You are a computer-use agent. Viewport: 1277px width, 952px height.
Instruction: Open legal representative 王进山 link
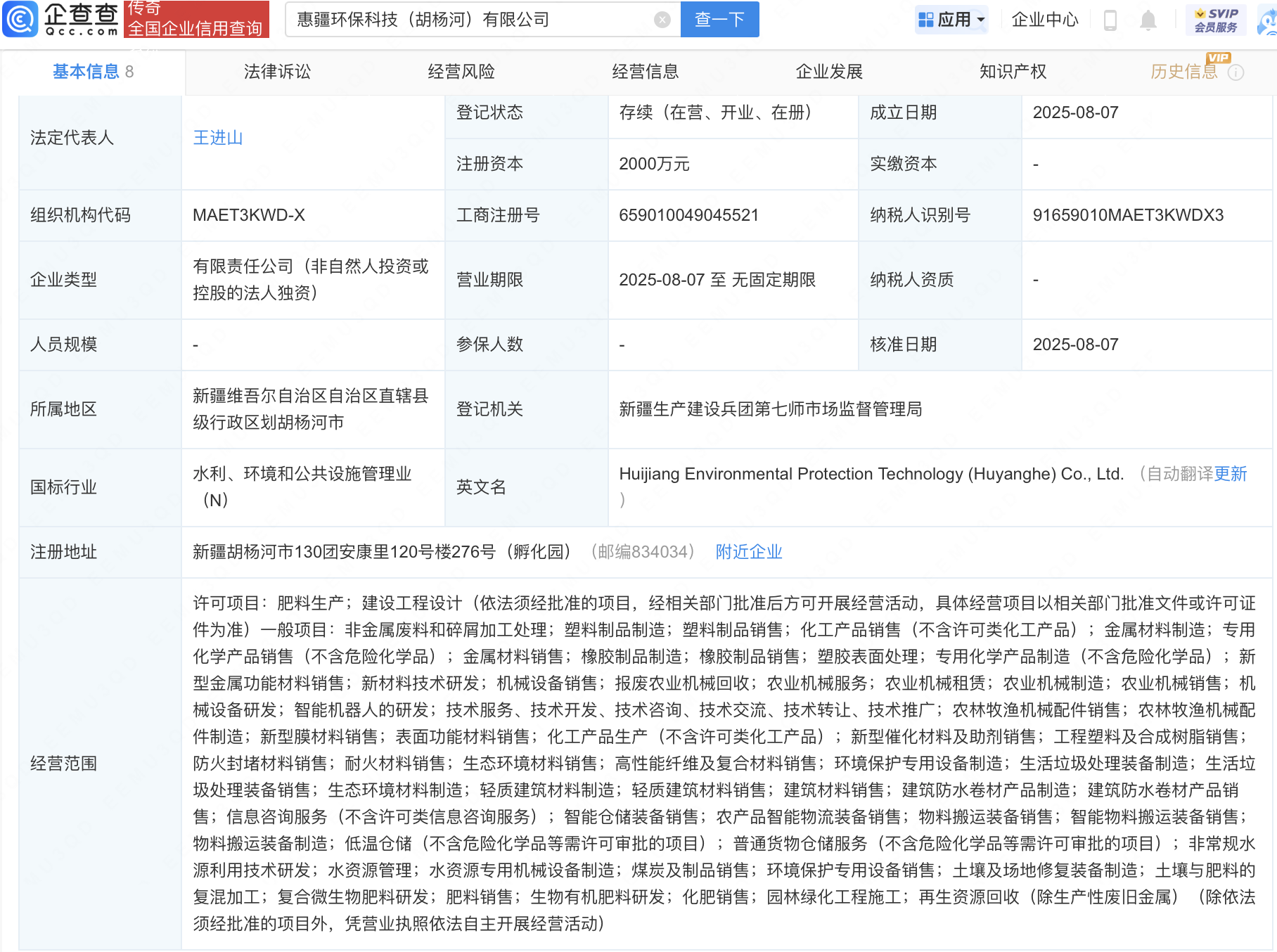click(x=218, y=138)
